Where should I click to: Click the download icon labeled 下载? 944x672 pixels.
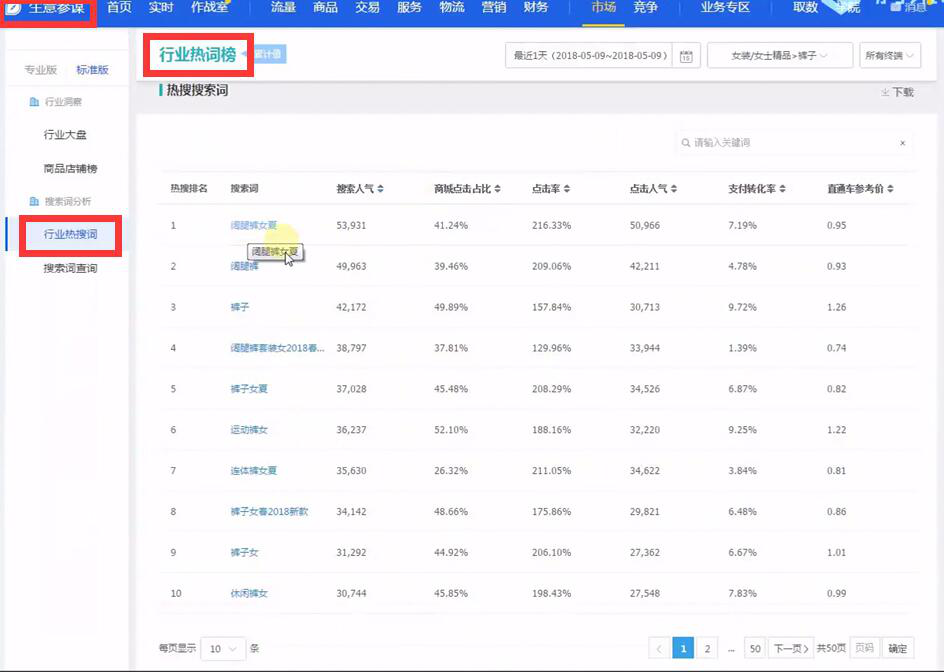(x=897, y=92)
